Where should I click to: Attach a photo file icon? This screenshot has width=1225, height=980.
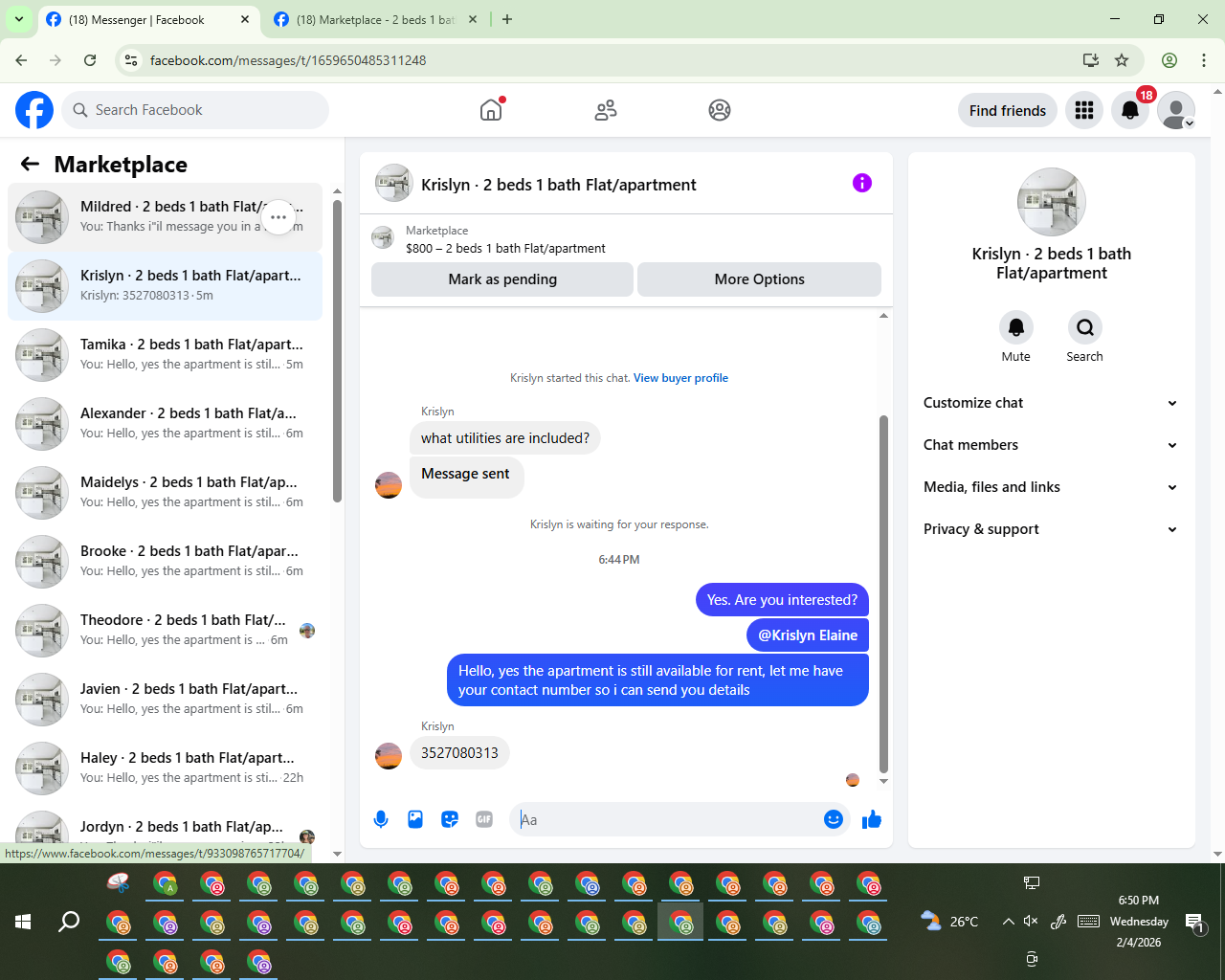point(415,819)
